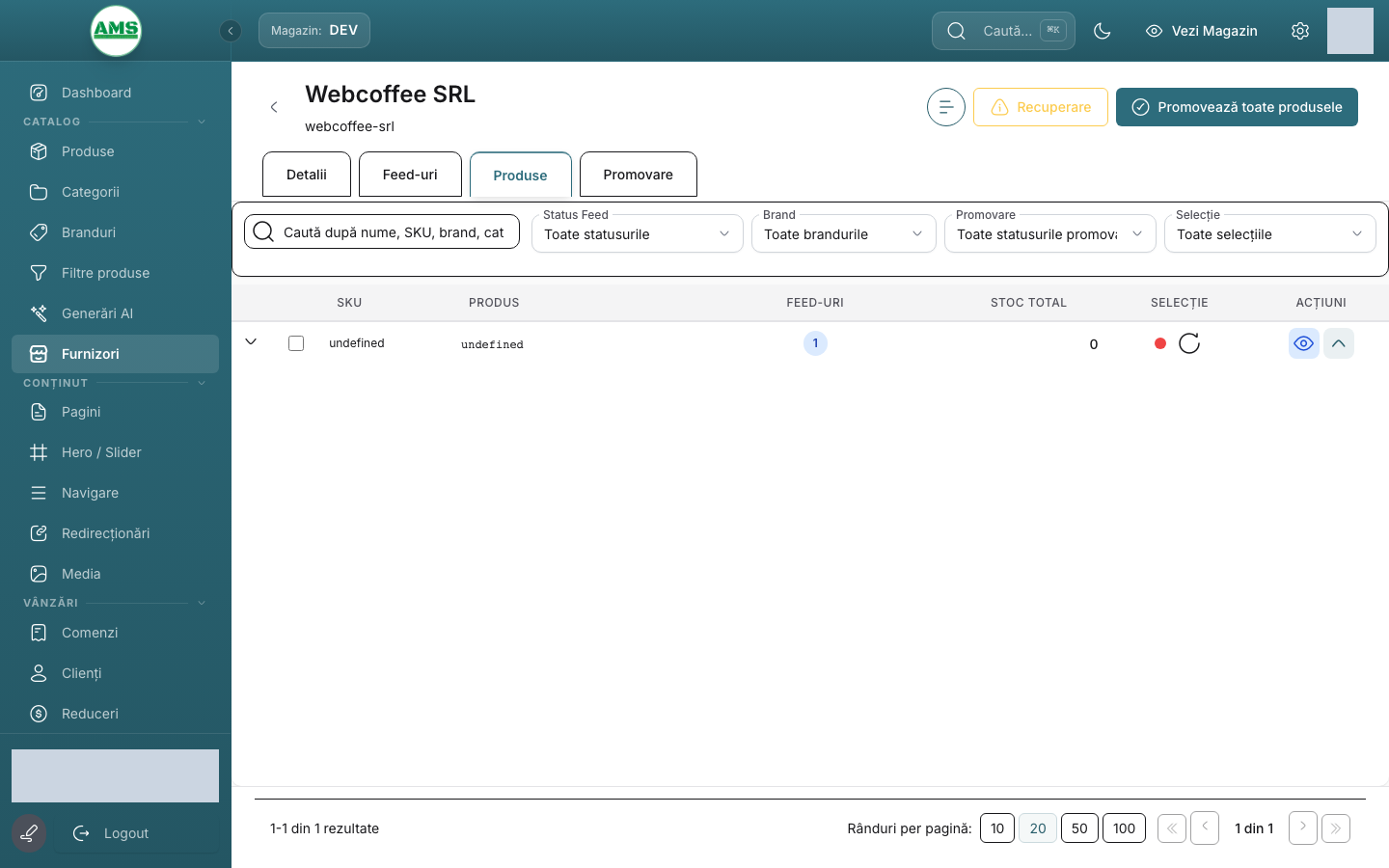The height and width of the screenshot is (868, 1389).
Task: Click Promovează toate produsele button
Action: click(x=1237, y=107)
